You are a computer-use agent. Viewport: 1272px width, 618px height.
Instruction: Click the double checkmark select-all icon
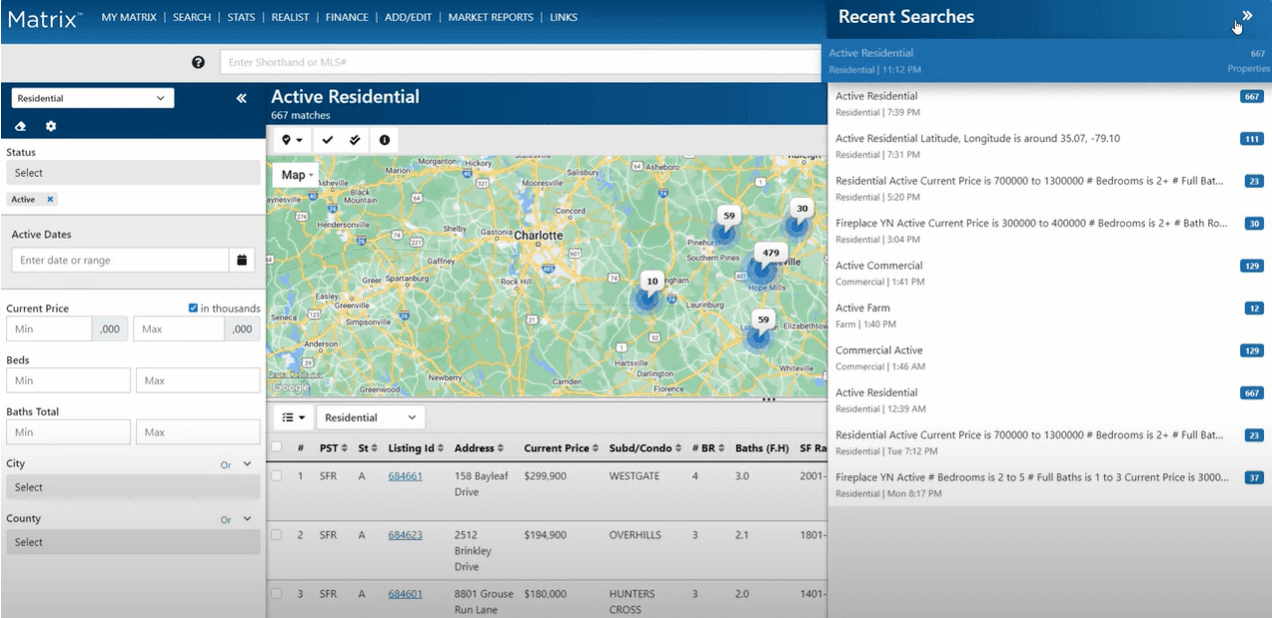click(354, 139)
